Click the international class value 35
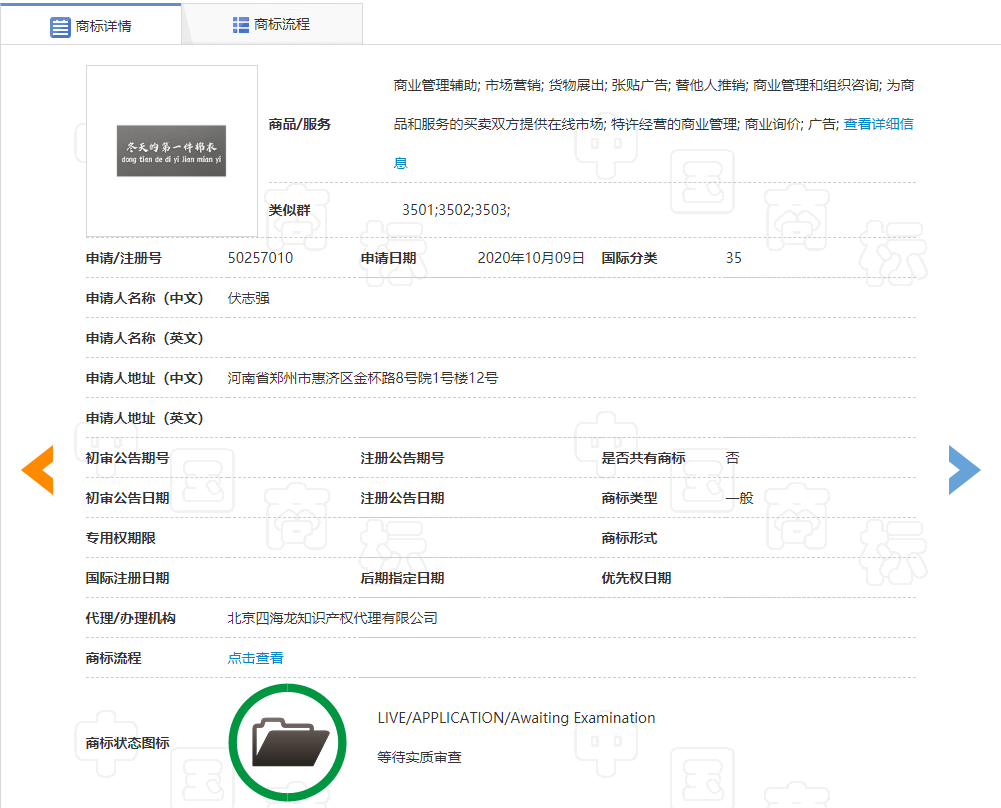This screenshot has height=808, width=1001. coord(734,258)
